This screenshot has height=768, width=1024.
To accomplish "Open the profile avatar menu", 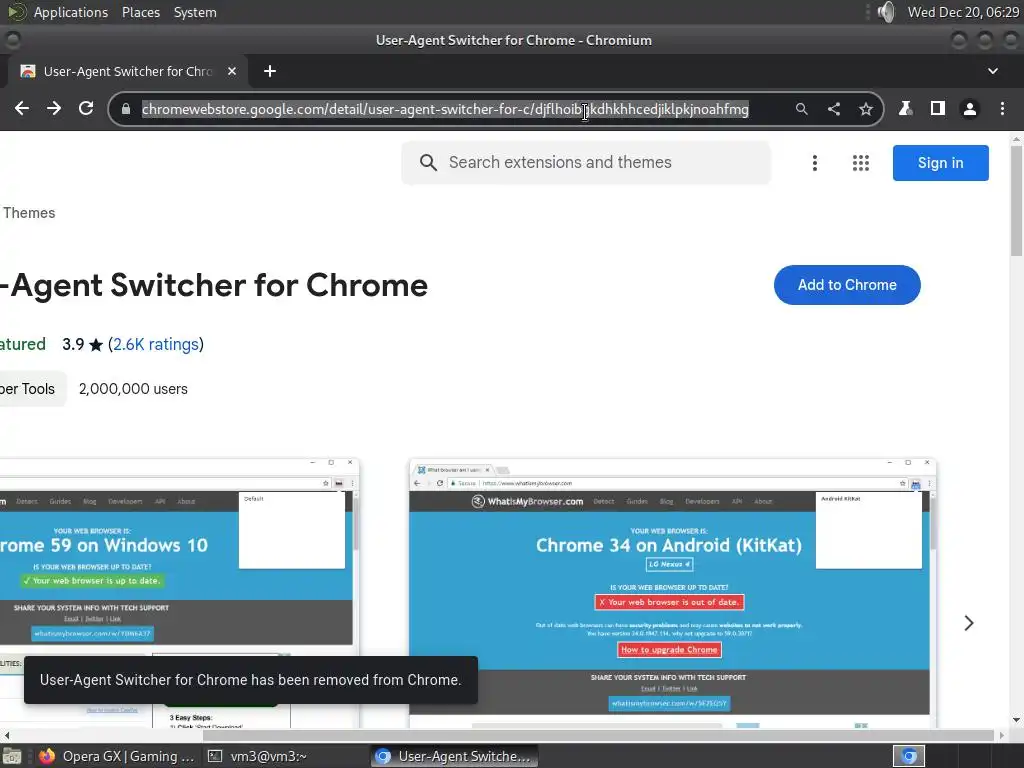I will (970, 108).
